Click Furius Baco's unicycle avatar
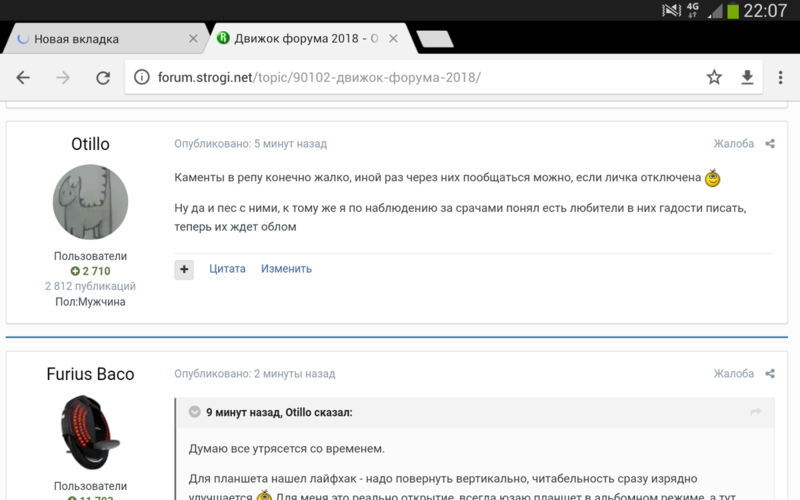This screenshot has height=500, width=800. (90, 433)
